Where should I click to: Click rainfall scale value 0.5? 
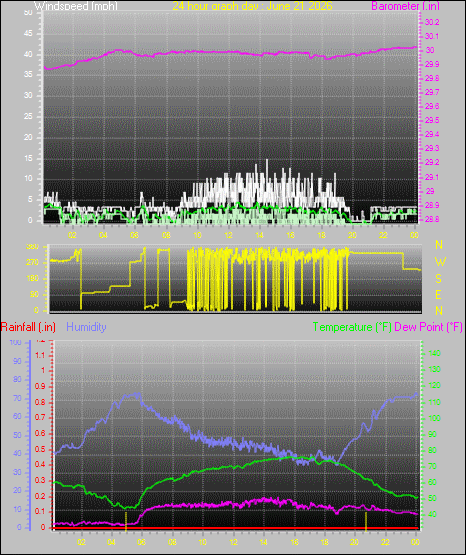tap(40, 449)
